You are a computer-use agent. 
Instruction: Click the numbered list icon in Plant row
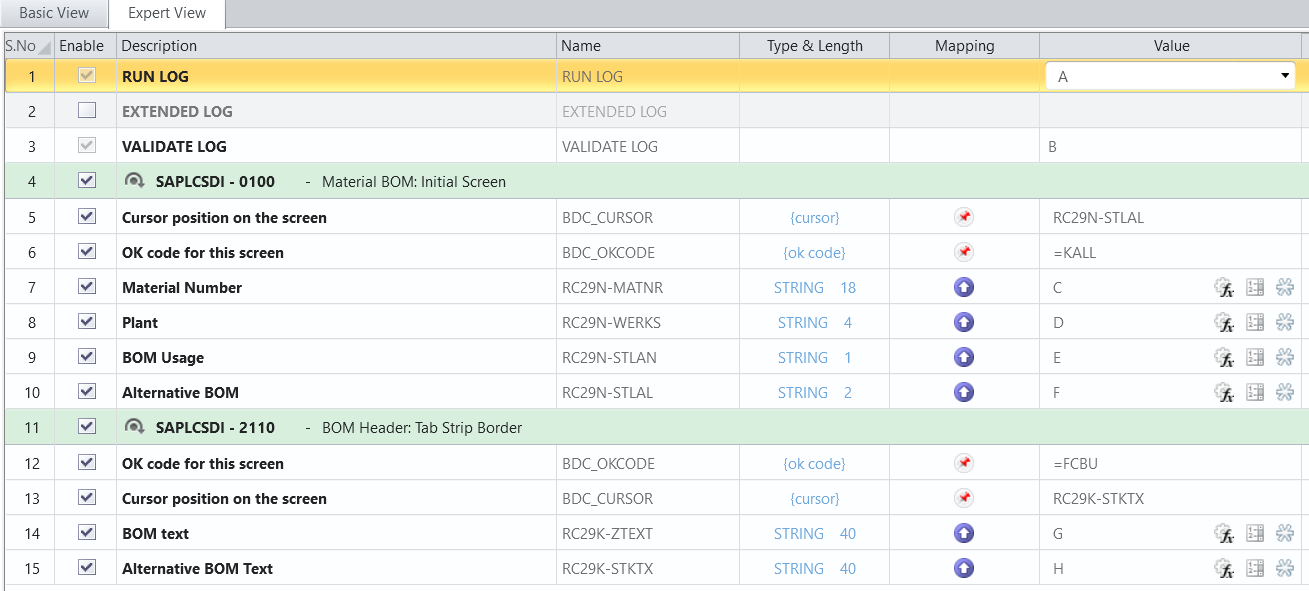point(1256,323)
